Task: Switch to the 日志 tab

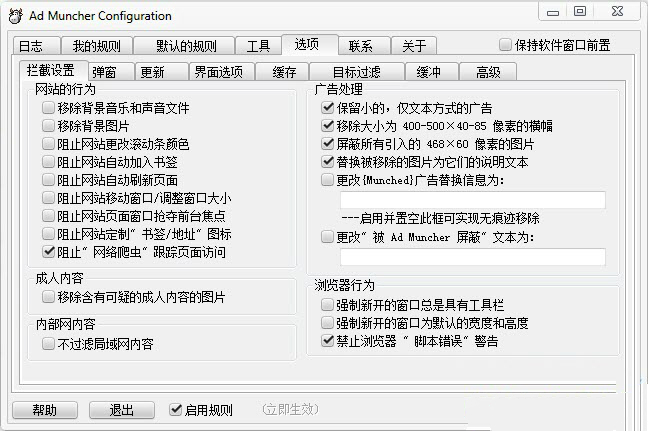Action: (x=37, y=46)
